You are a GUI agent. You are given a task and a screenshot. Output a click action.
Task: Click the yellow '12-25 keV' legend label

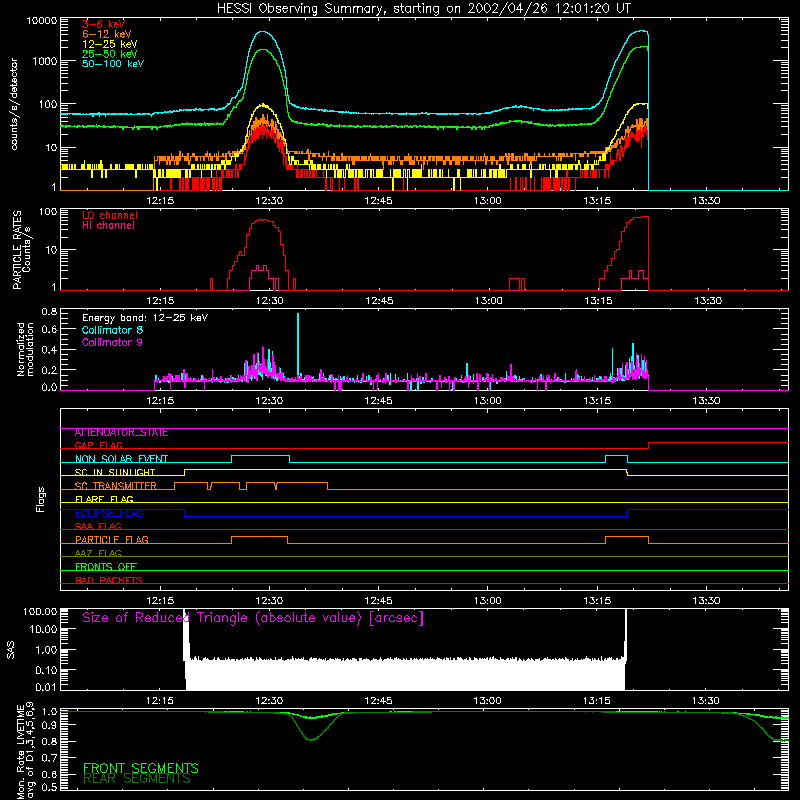click(x=110, y=44)
